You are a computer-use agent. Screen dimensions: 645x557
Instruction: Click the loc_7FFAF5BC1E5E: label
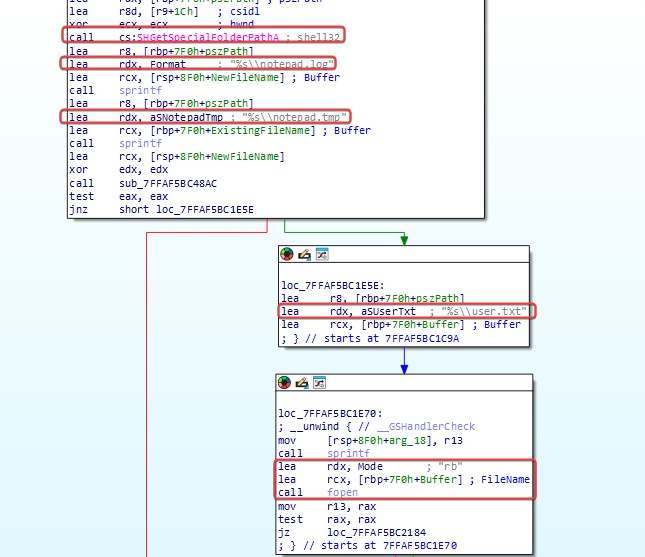tap(333, 285)
